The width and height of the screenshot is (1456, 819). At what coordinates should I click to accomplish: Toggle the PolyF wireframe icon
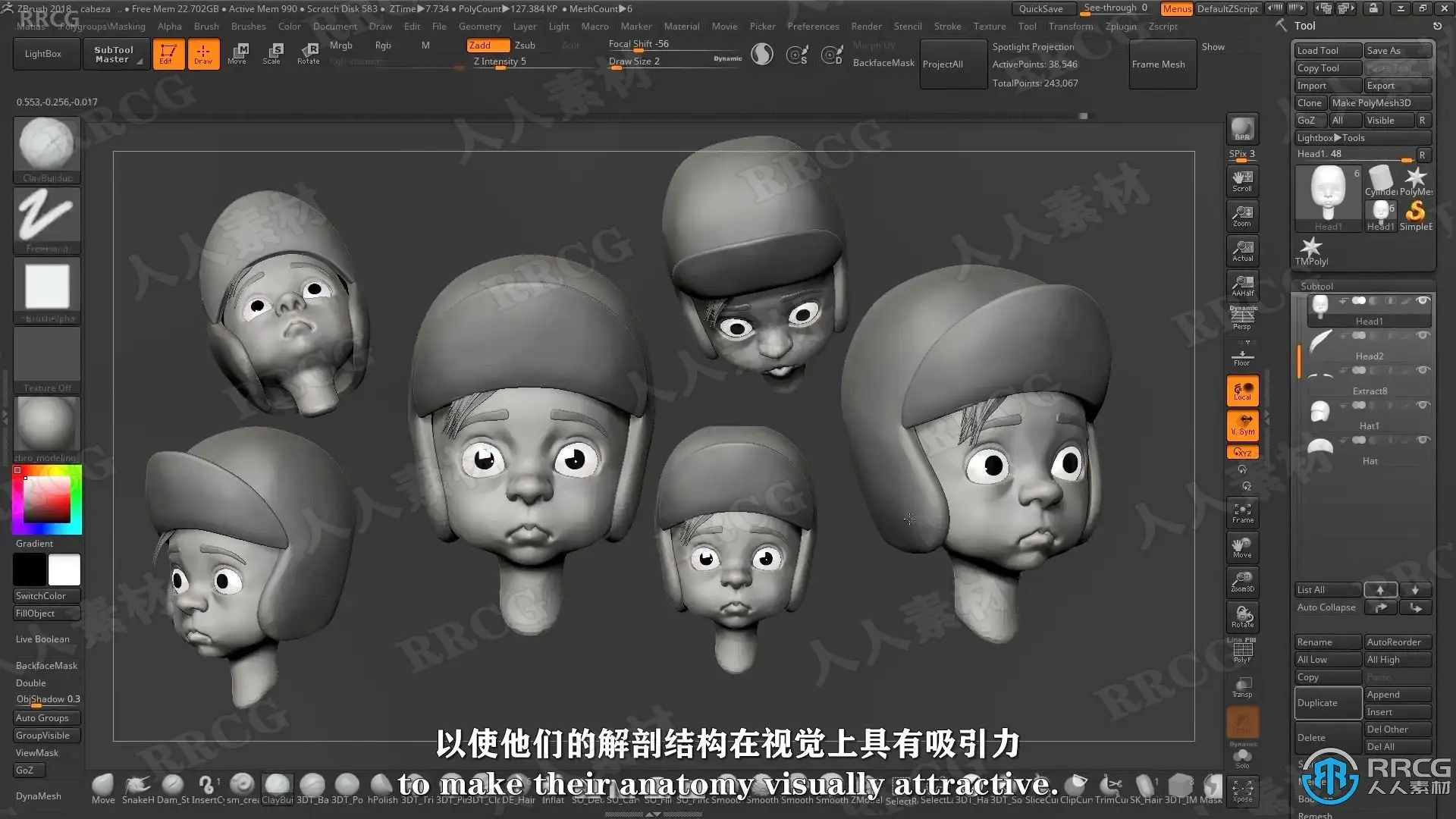(1242, 652)
